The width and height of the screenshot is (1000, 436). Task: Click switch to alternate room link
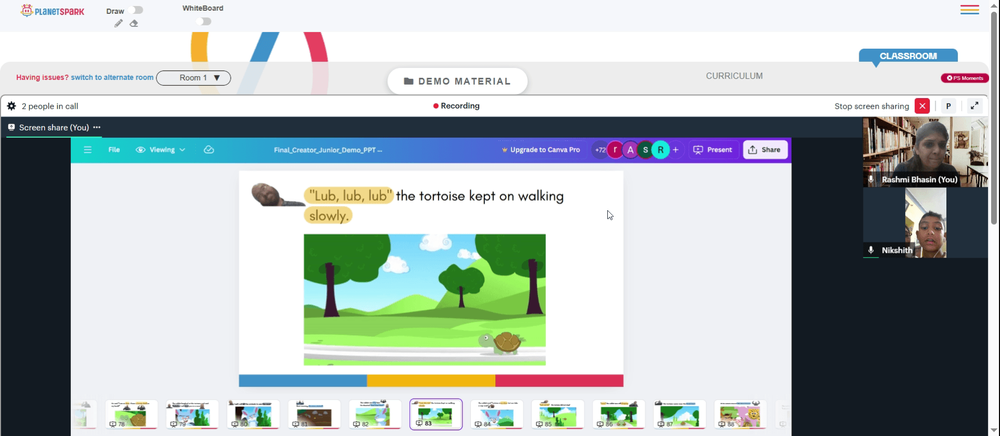(112, 78)
